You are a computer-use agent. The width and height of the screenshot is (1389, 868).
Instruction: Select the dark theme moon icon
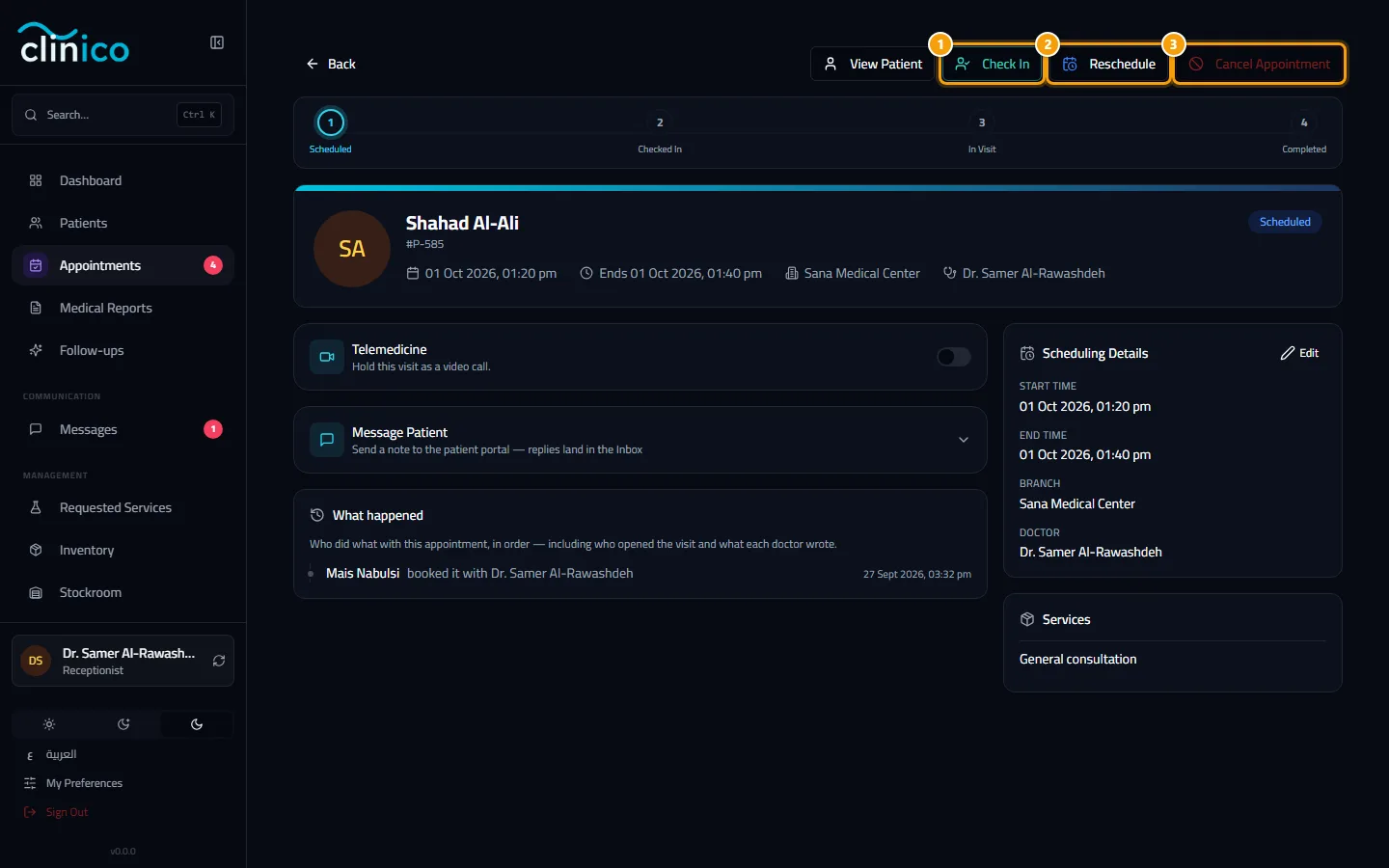[197, 724]
